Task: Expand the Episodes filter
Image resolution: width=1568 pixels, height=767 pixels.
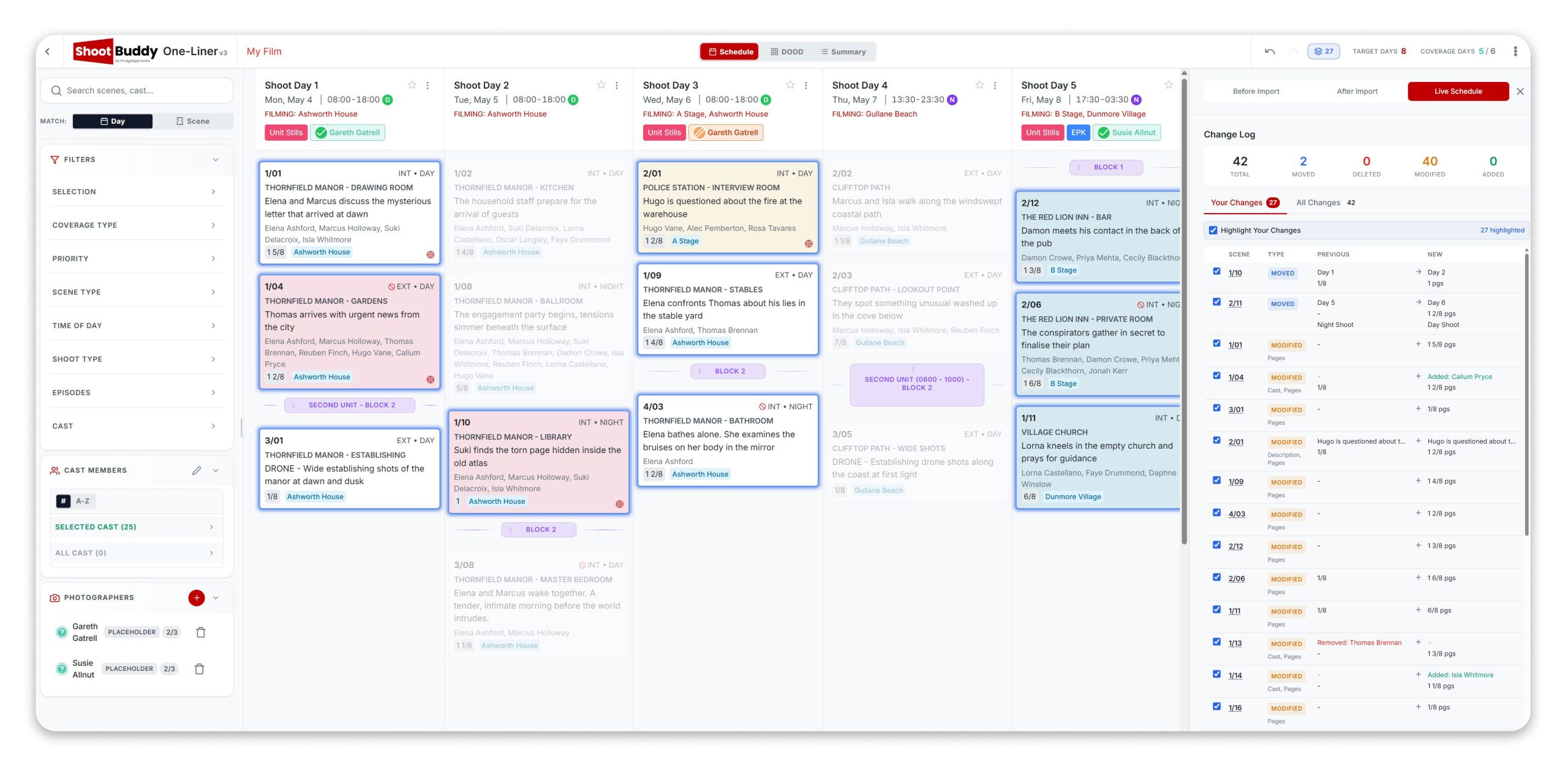Action: click(x=137, y=392)
